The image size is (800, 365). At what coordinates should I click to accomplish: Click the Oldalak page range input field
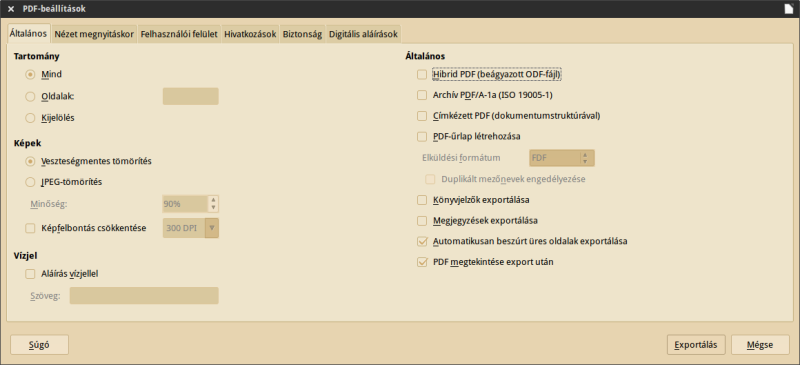pyautogui.click(x=190, y=96)
